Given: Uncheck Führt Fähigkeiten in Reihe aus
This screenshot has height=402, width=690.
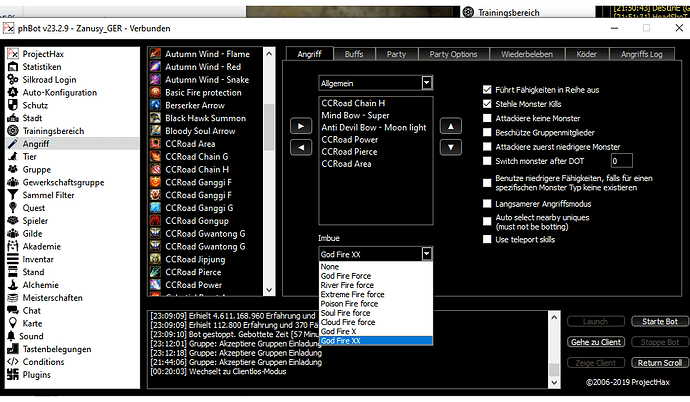Looking at the screenshot, I should (487, 90).
